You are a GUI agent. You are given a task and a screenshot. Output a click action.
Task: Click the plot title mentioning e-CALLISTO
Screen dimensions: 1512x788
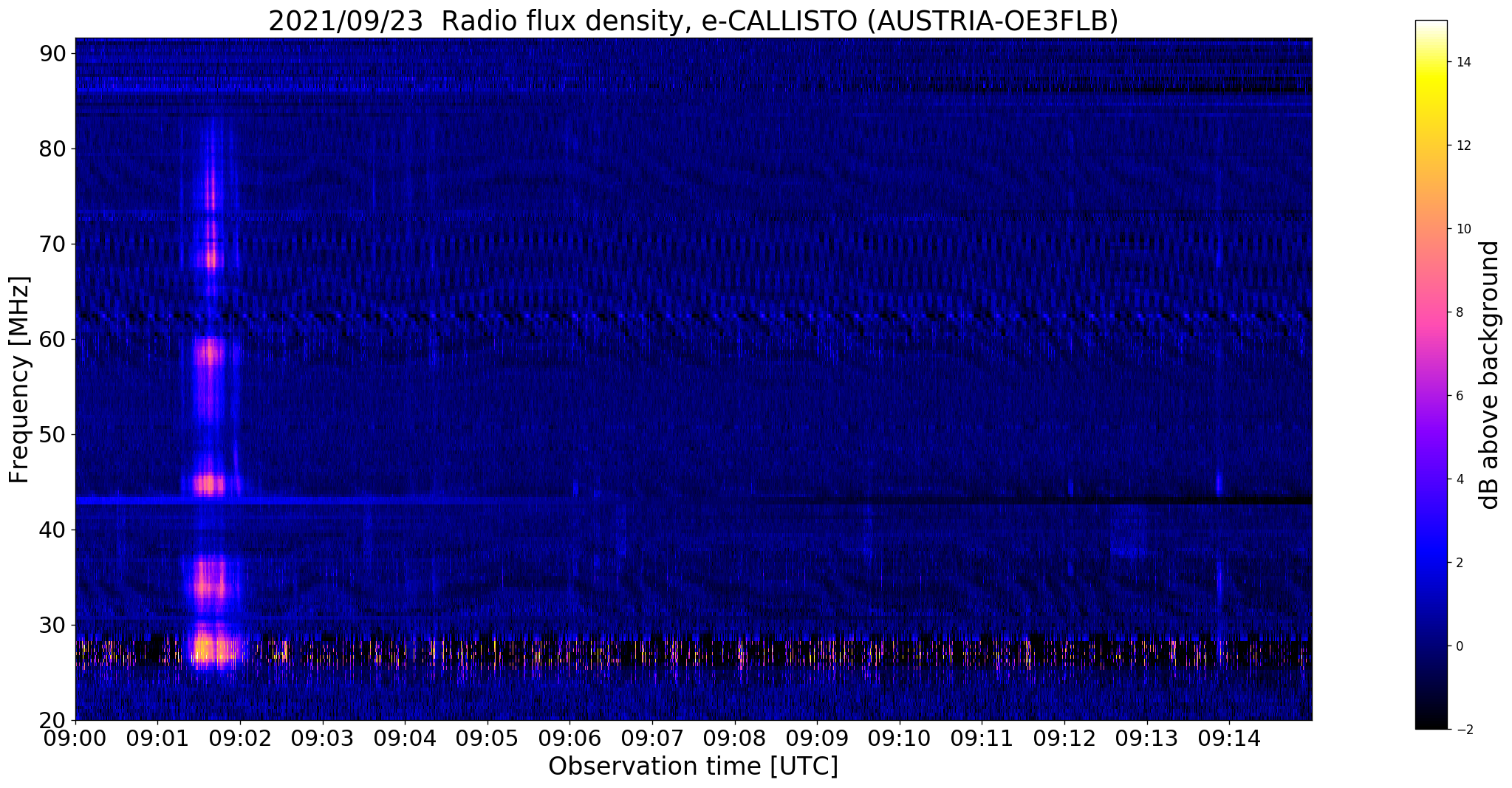tap(693, 21)
